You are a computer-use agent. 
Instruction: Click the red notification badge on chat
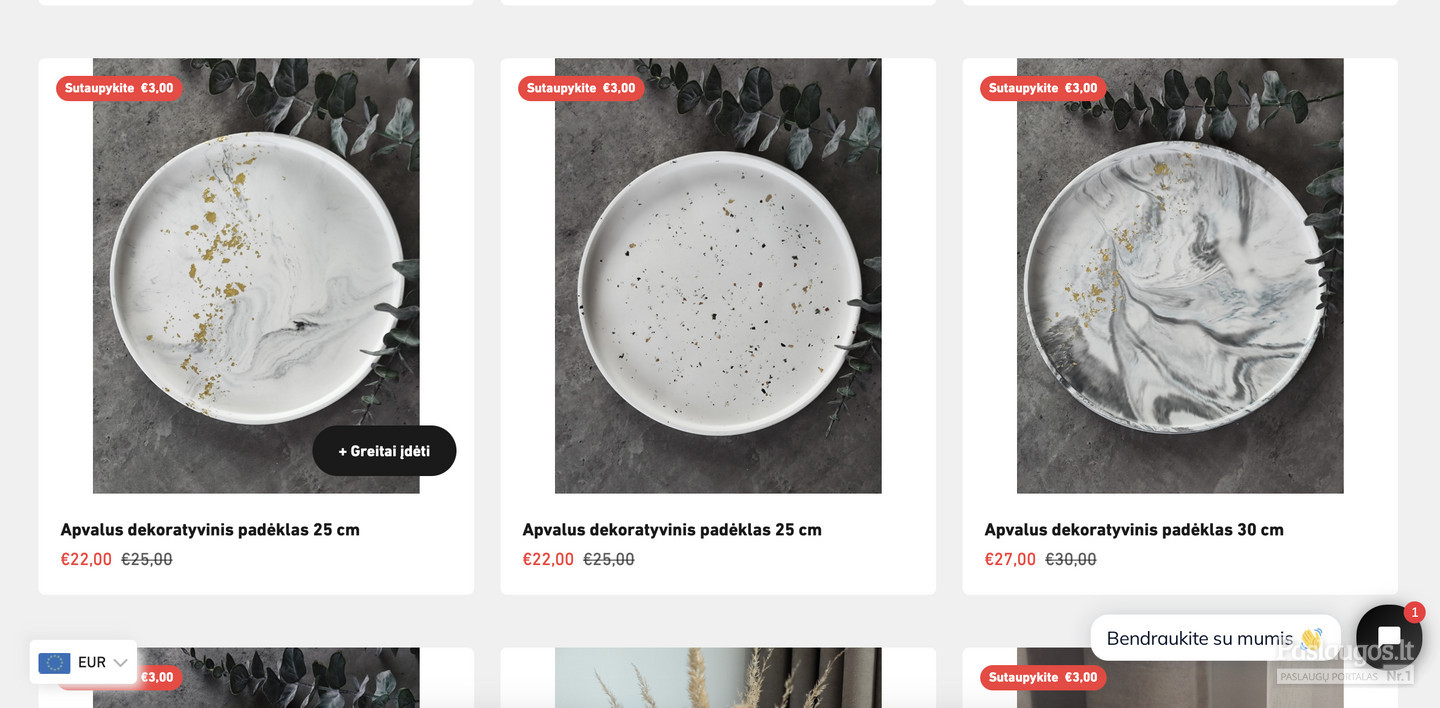point(1414,612)
